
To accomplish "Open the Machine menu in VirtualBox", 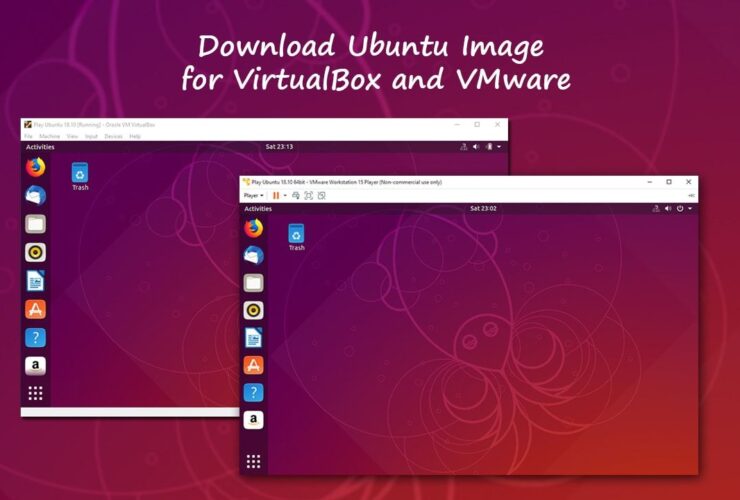I will coord(50,136).
